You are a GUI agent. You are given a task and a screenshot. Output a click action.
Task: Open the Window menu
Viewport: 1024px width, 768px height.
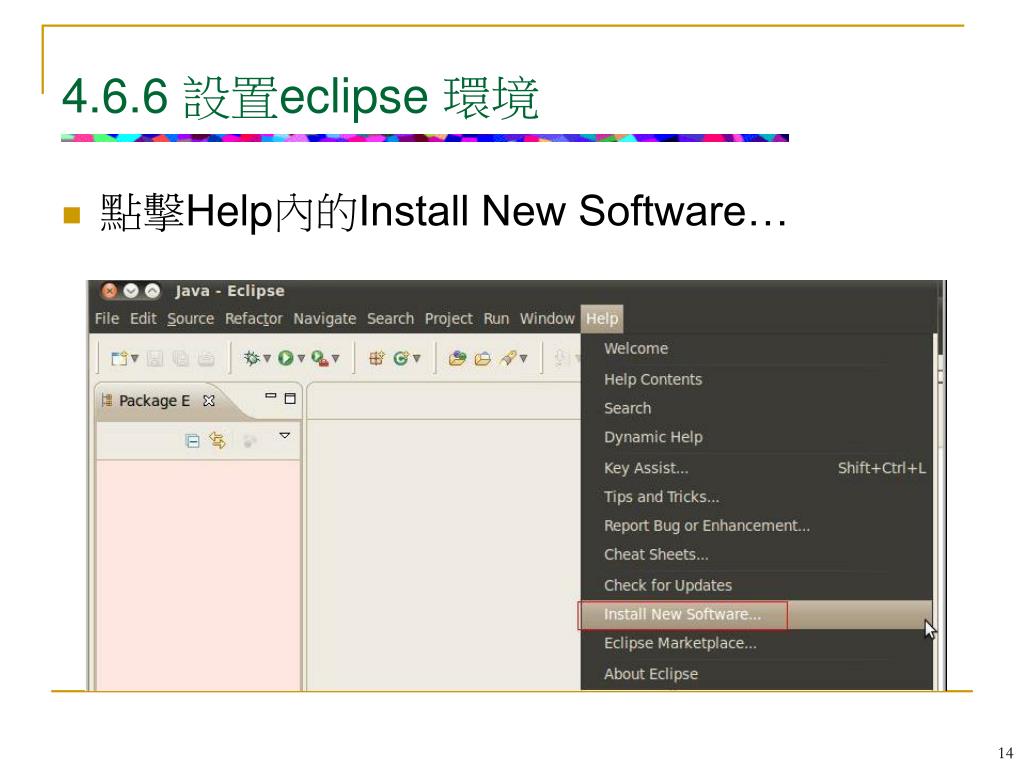547,318
